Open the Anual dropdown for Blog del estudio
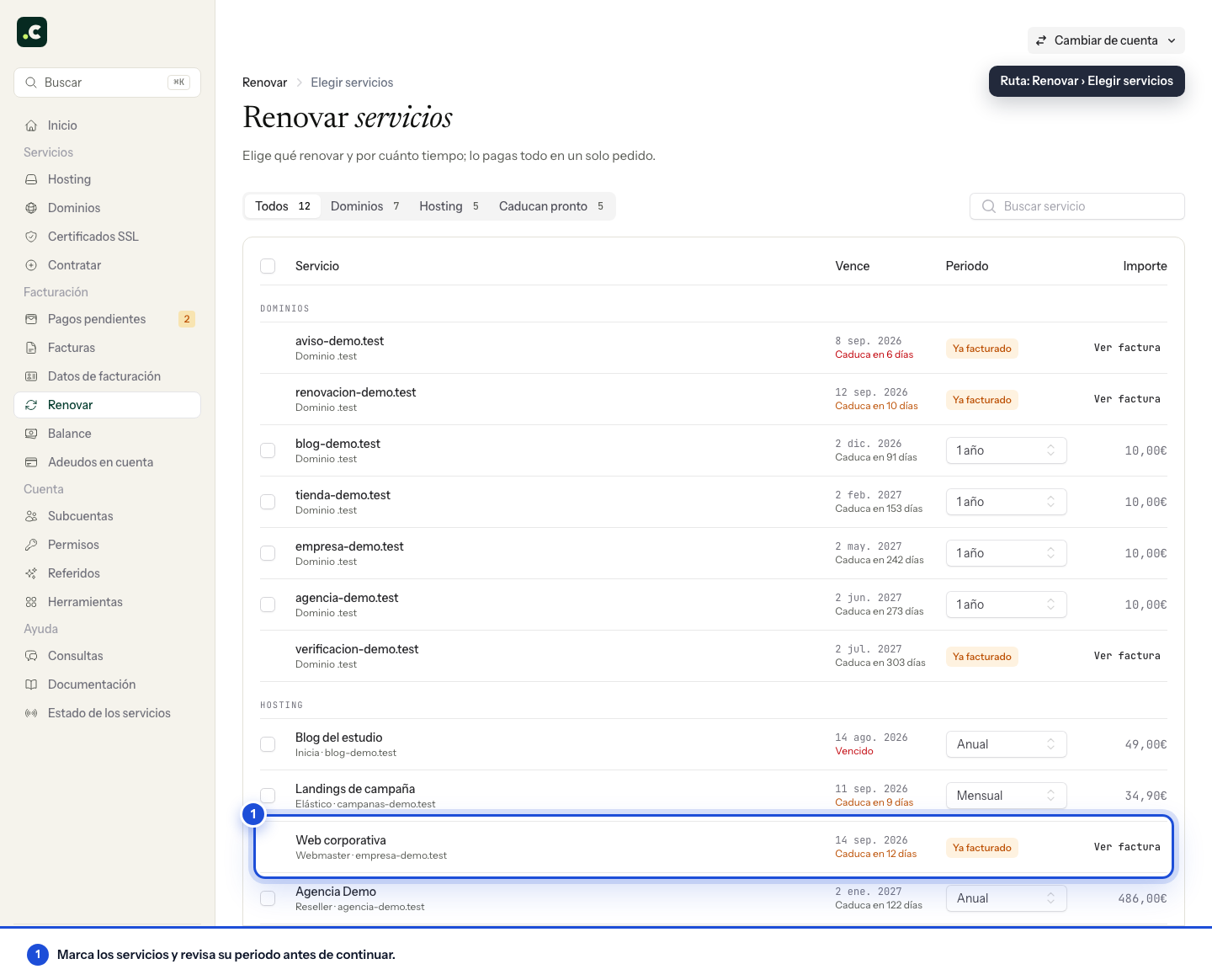Image resolution: width=1212 pixels, height=980 pixels. [1006, 744]
